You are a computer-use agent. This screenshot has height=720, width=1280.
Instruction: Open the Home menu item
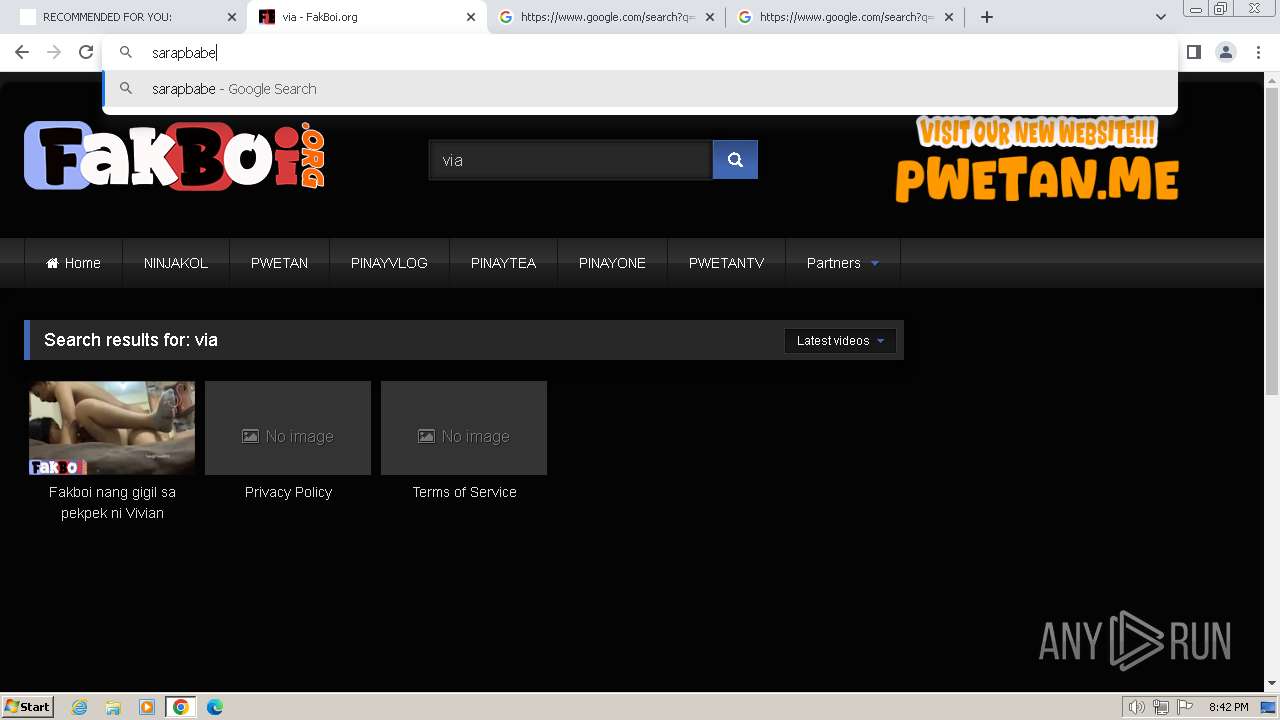[73, 263]
